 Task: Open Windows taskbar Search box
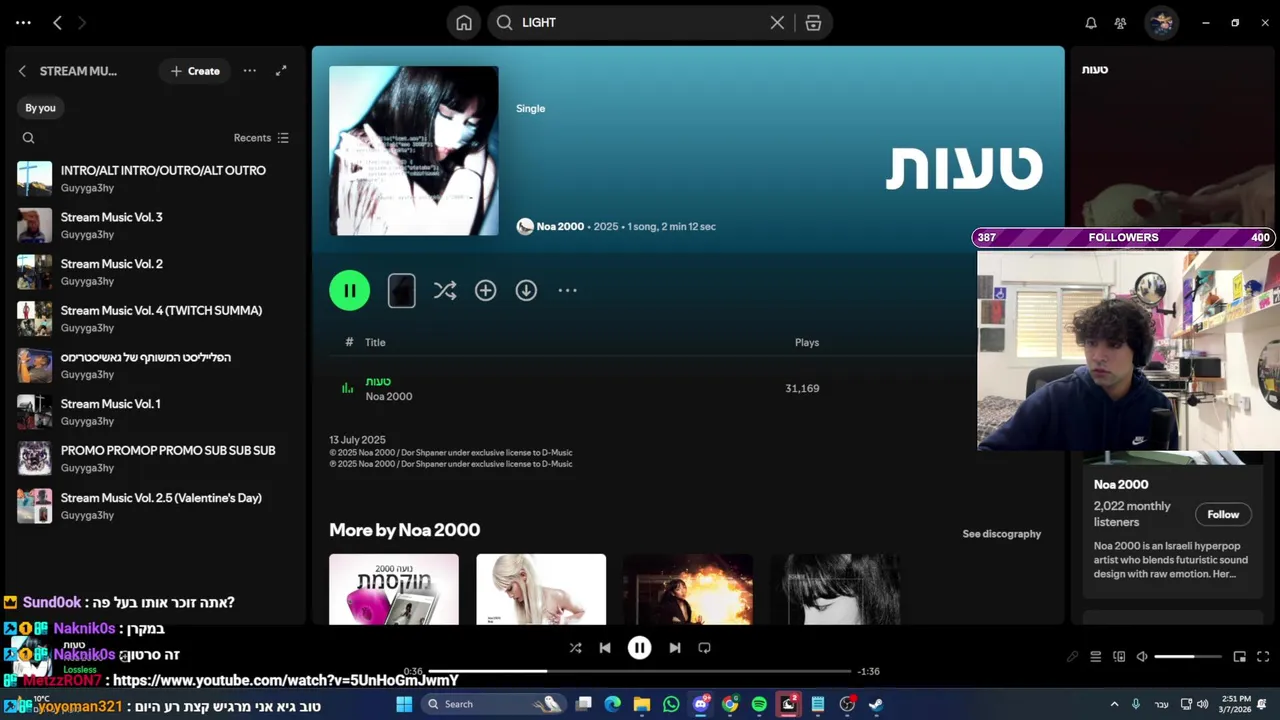point(494,704)
